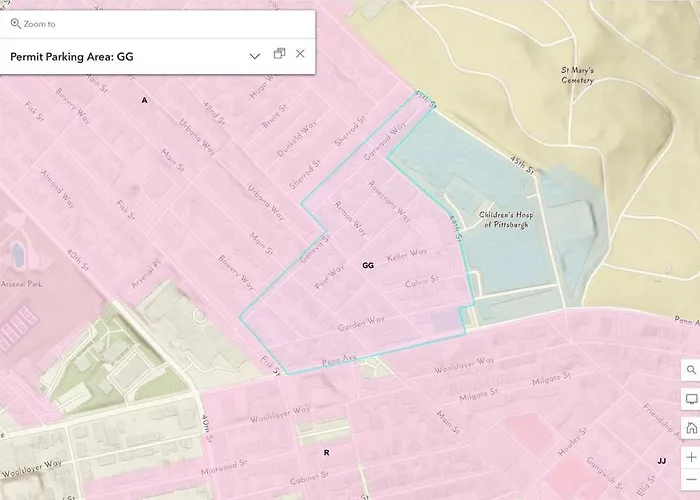
Task: Select the permit area R label
Action: [x=326, y=453]
